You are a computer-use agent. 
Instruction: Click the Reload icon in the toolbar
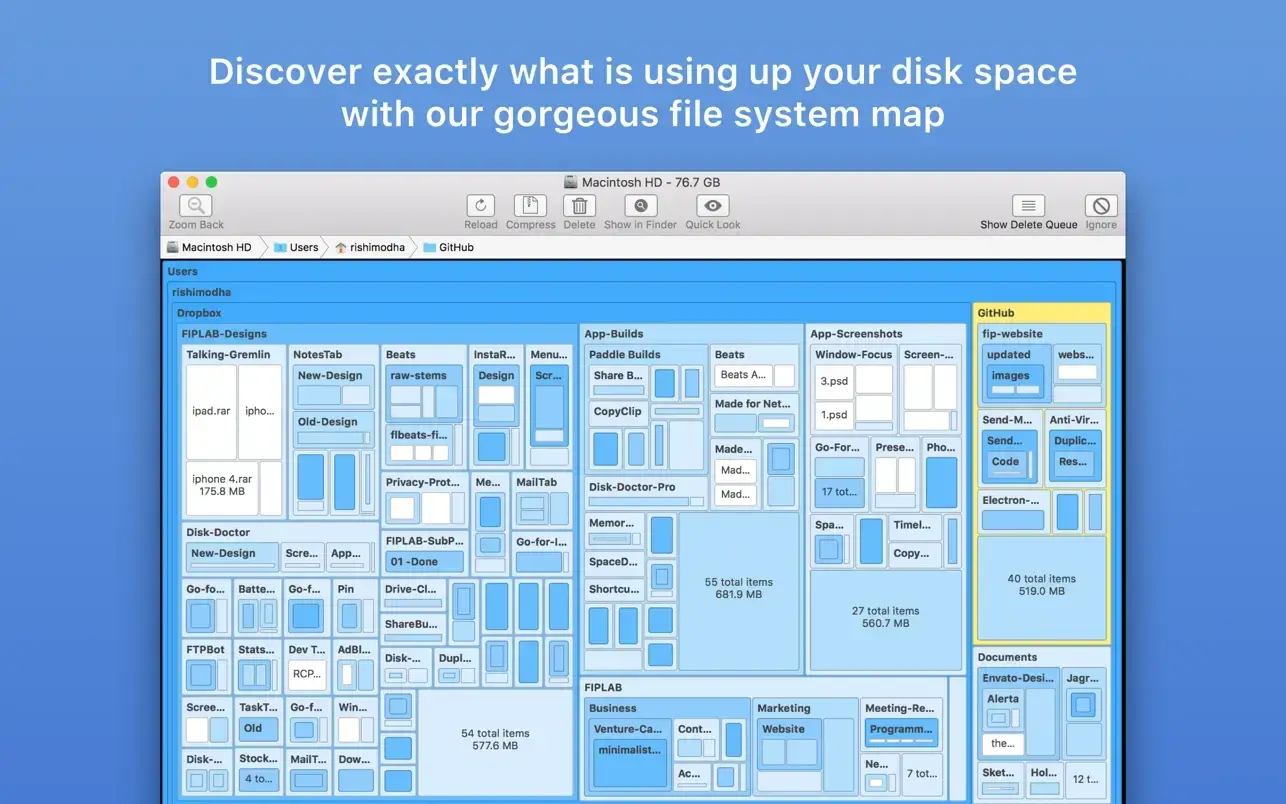[x=480, y=205]
